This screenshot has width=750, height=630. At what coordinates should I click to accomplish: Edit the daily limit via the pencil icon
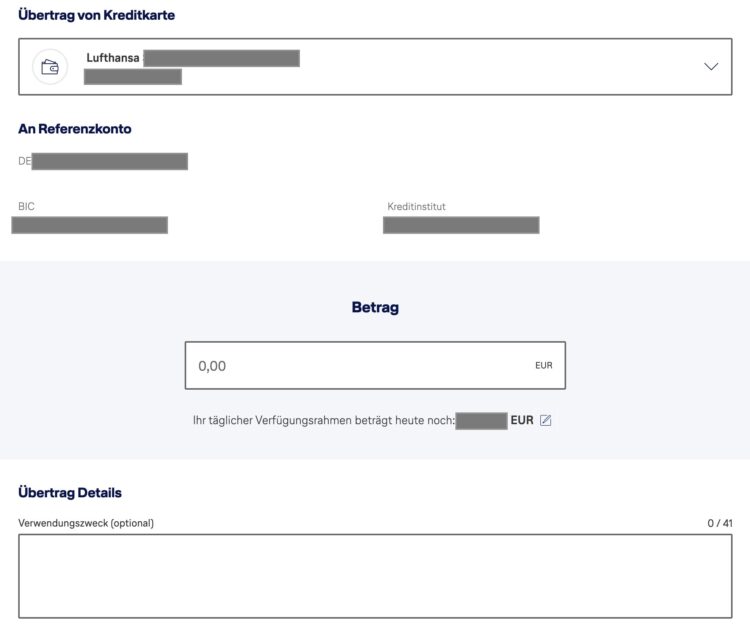coord(545,420)
